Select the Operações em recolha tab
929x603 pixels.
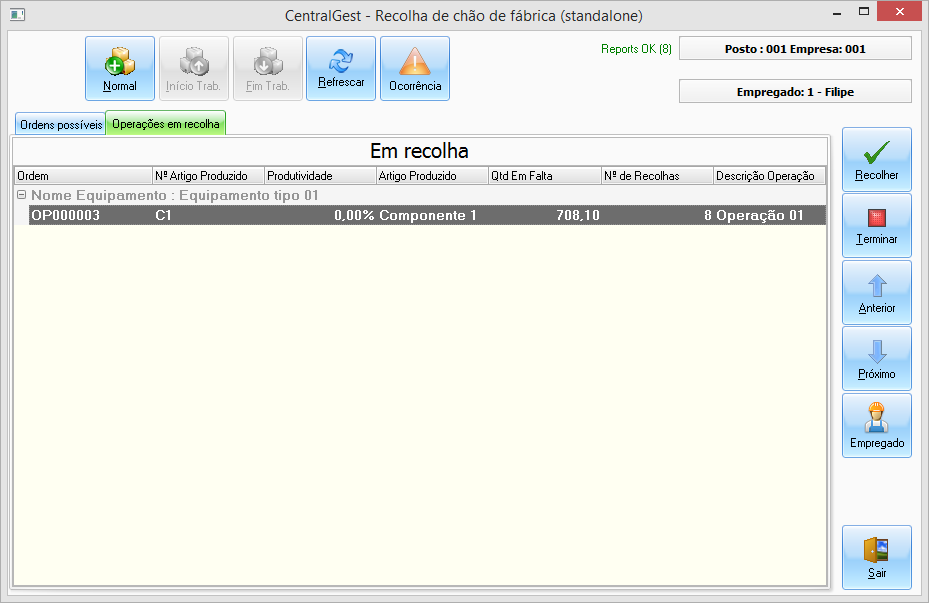166,123
